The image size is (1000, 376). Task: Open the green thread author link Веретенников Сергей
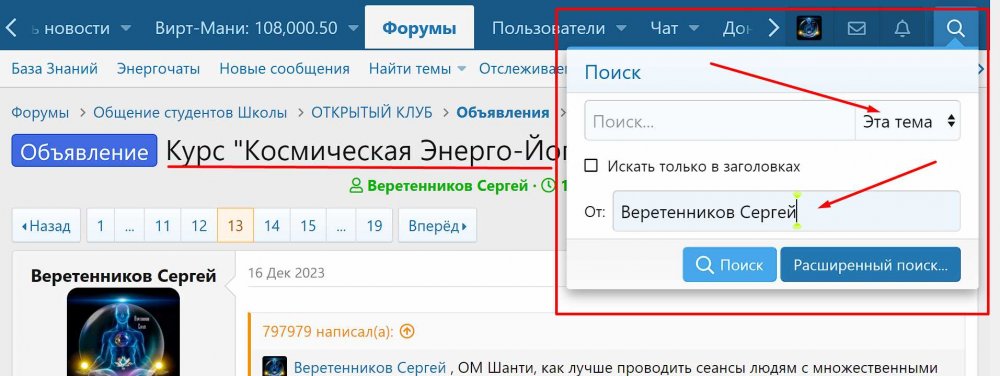tap(448, 186)
